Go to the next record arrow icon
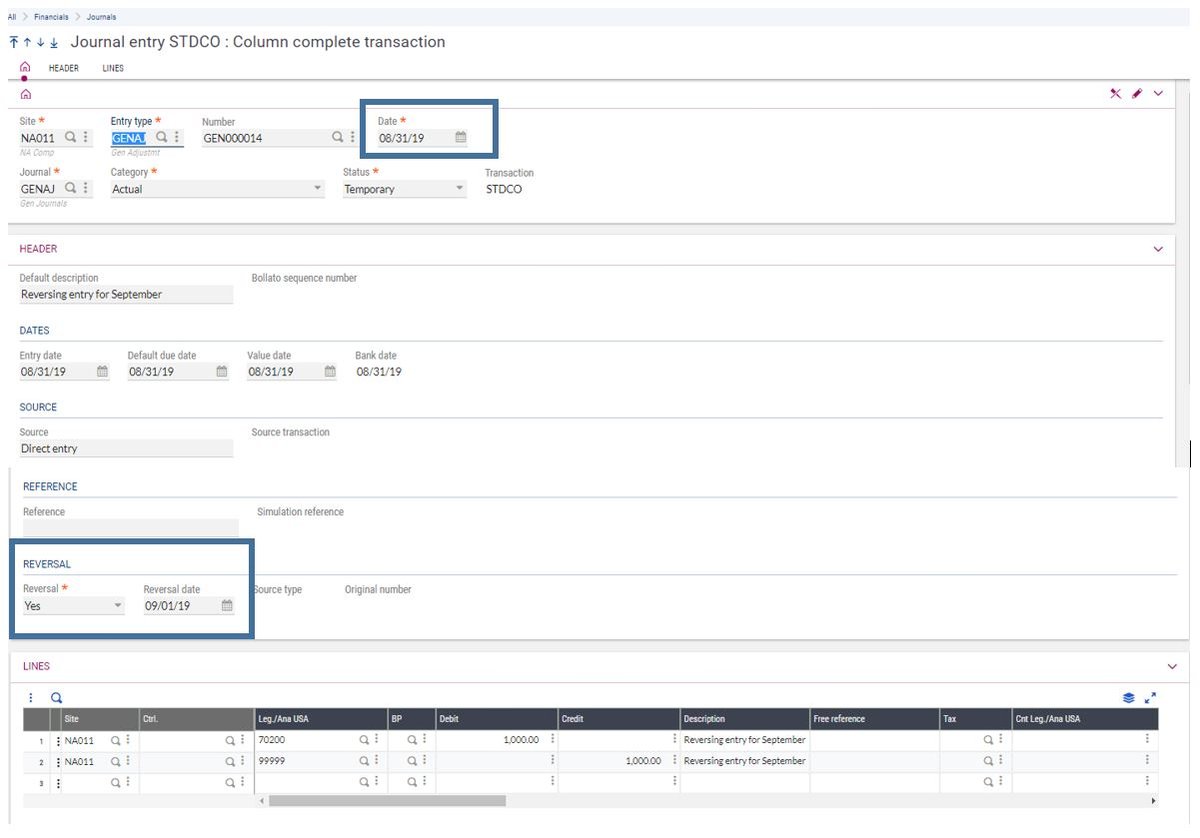The image size is (1200, 838). click(x=39, y=43)
